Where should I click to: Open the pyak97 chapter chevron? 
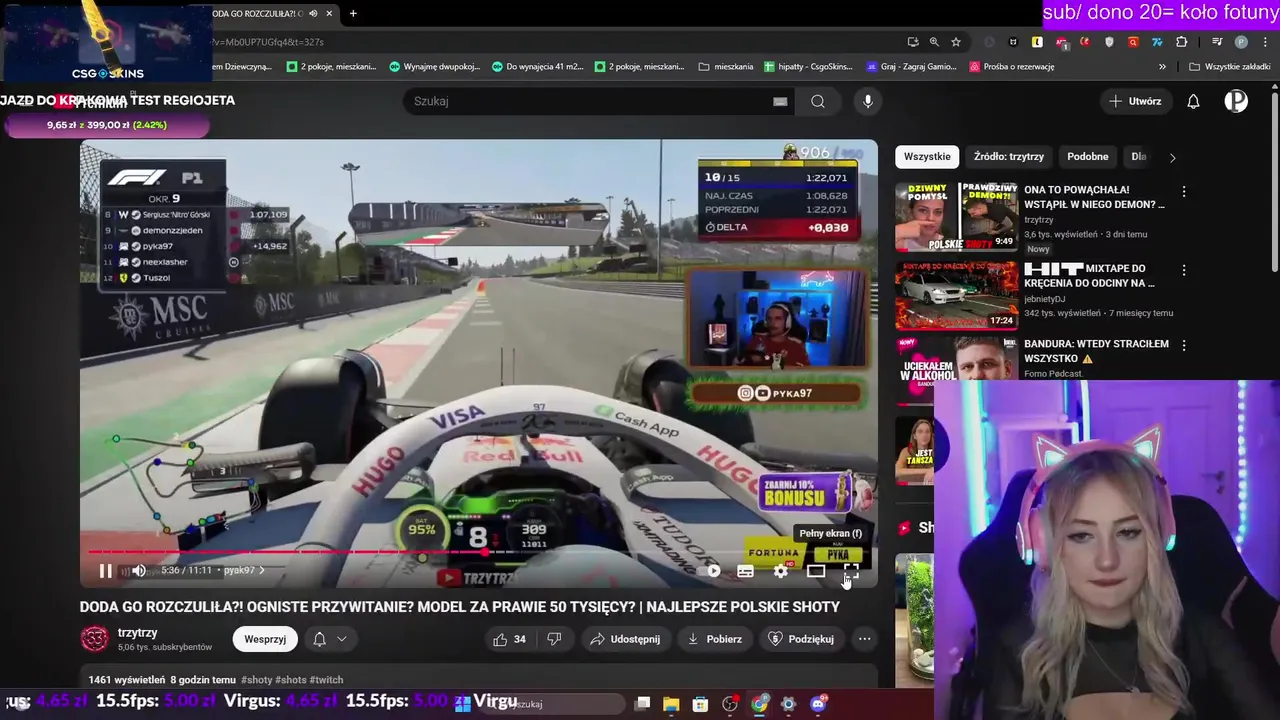coord(262,570)
